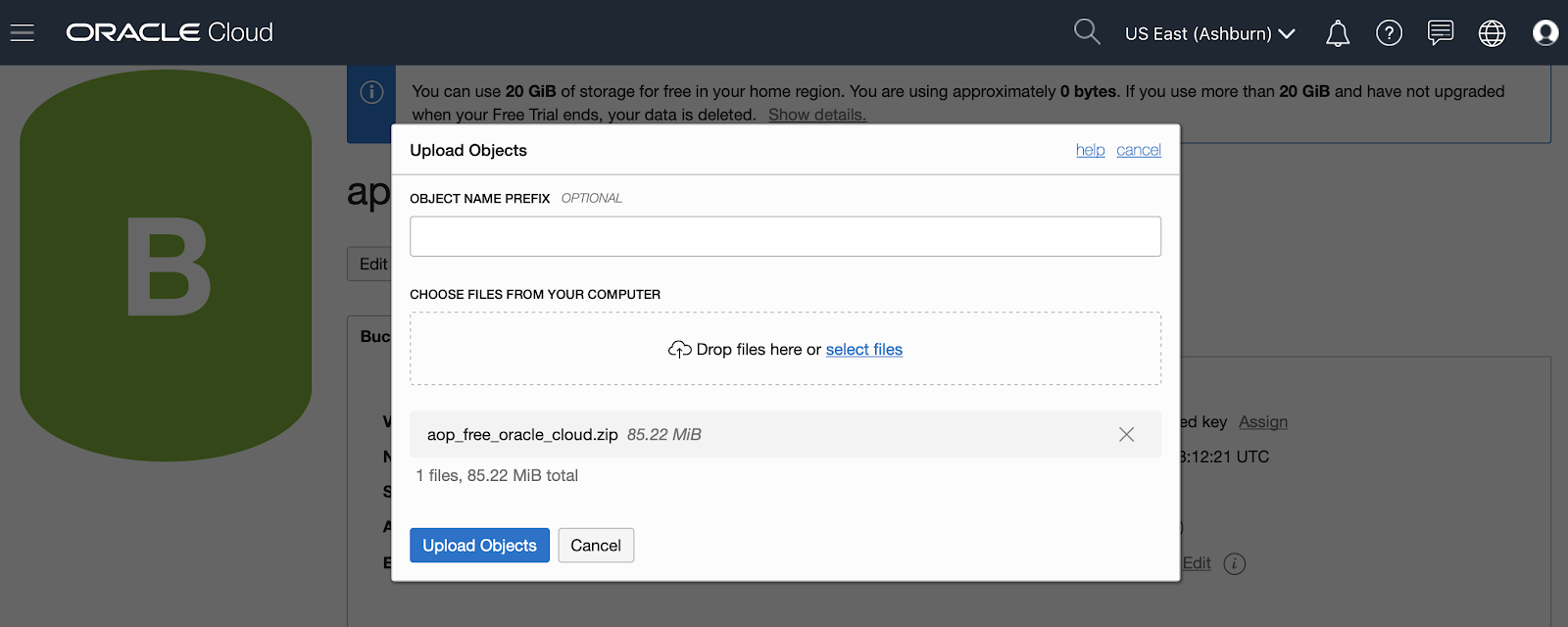This screenshot has width=1568, height=627.
Task: Remove aop_free_oracle_cloud.zip with the X icon
Action: pos(1127,434)
